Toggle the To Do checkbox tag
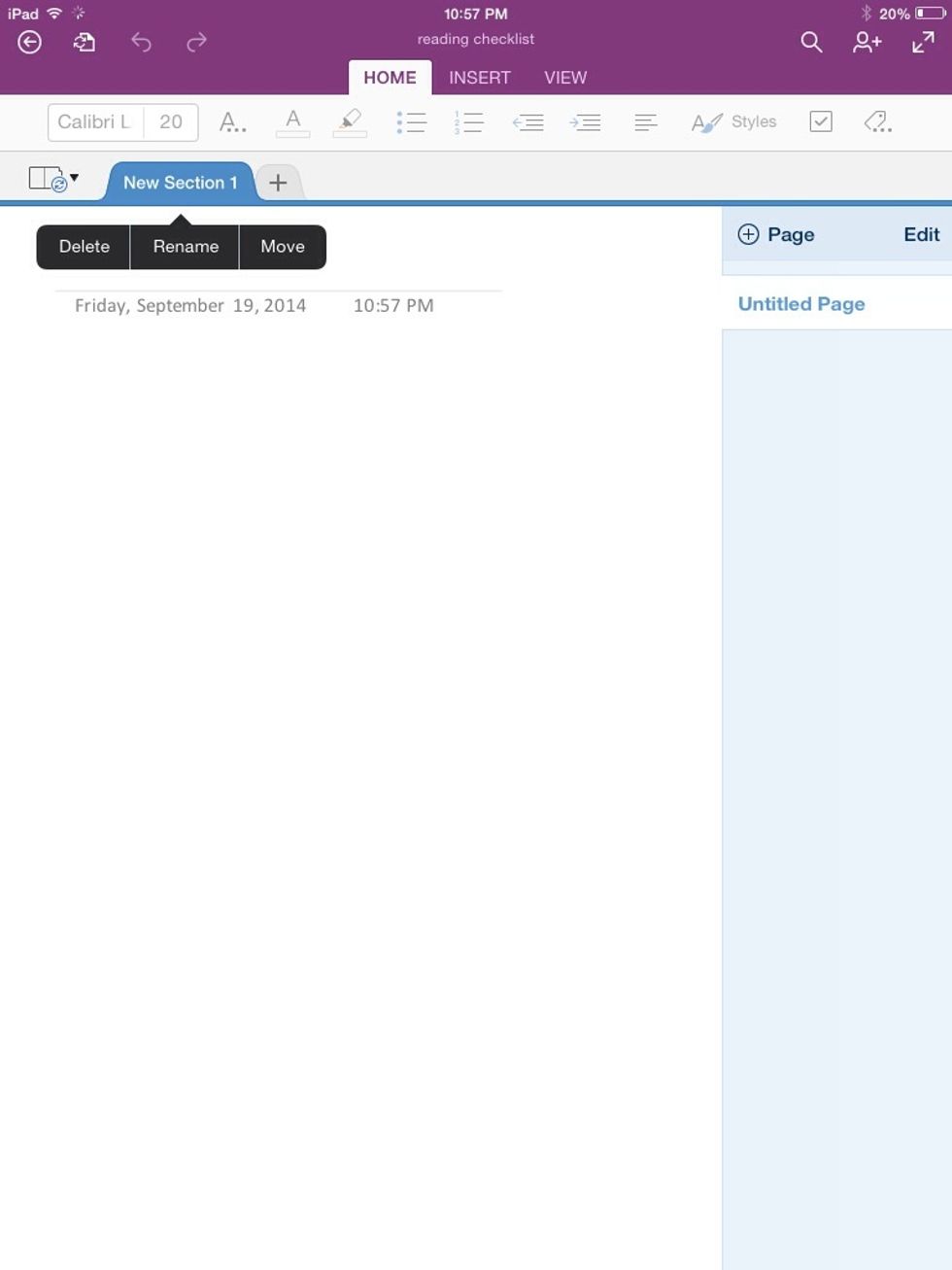 click(x=823, y=120)
